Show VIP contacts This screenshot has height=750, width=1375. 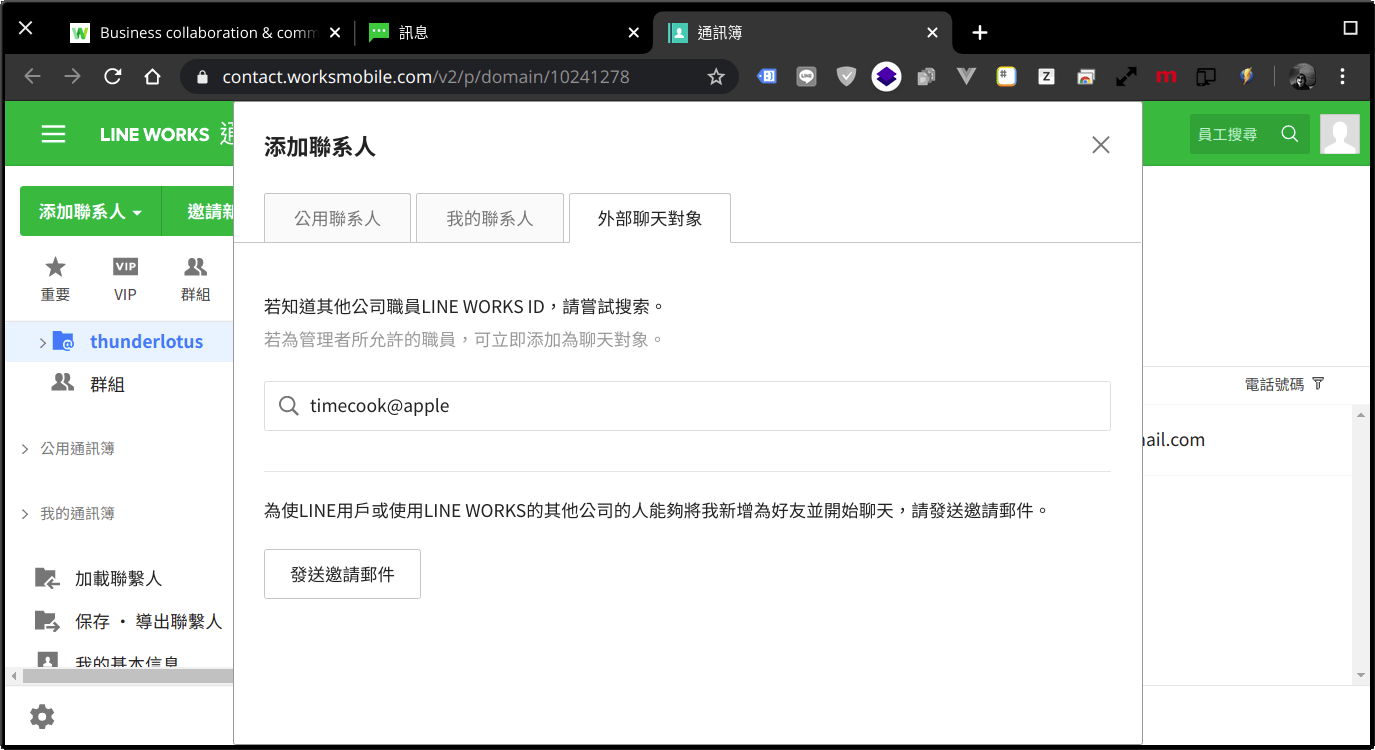pyautogui.click(x=125, y=279)
